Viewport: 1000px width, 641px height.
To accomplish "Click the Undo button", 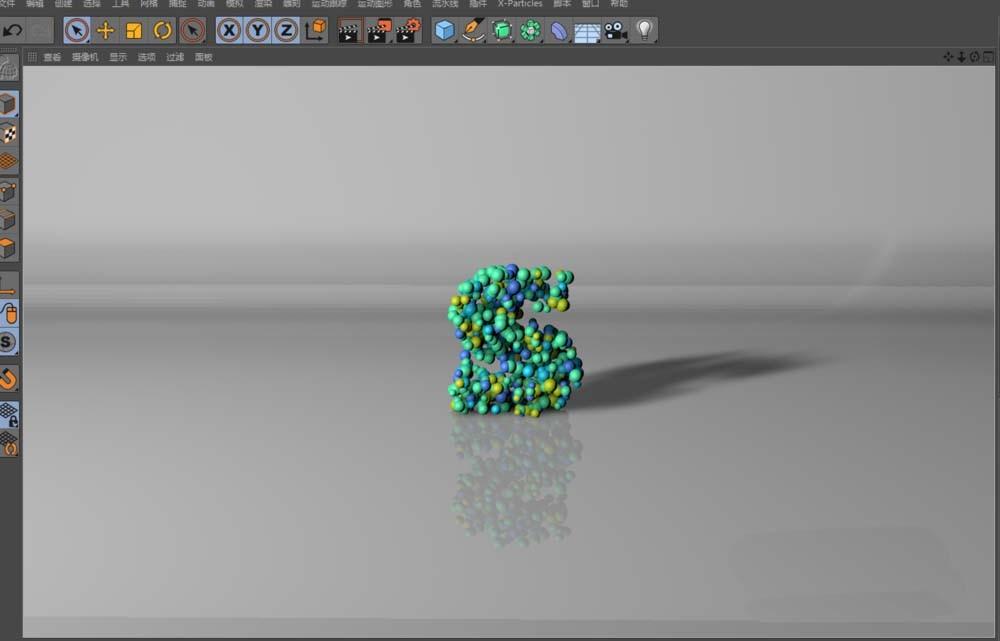I will tap(11, 31).
